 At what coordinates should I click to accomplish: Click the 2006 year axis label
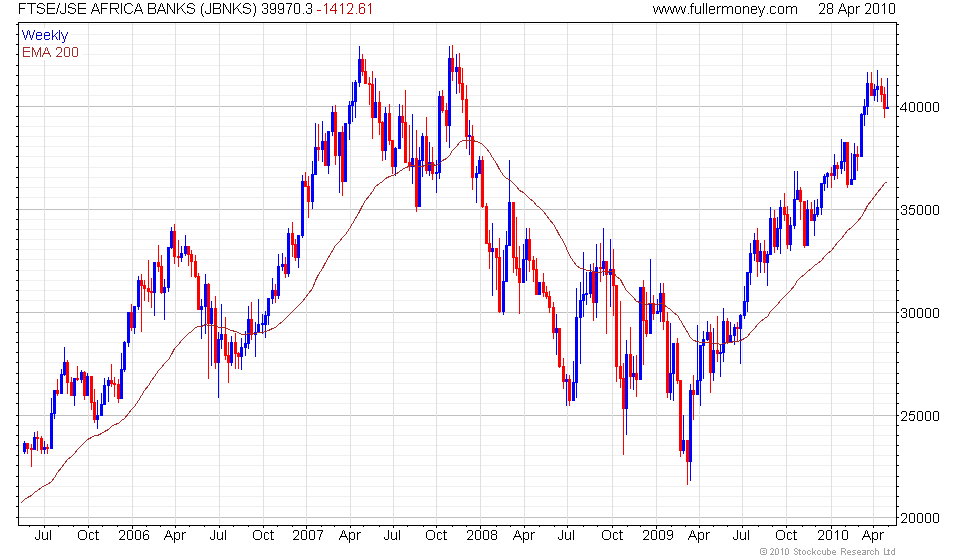134,536
